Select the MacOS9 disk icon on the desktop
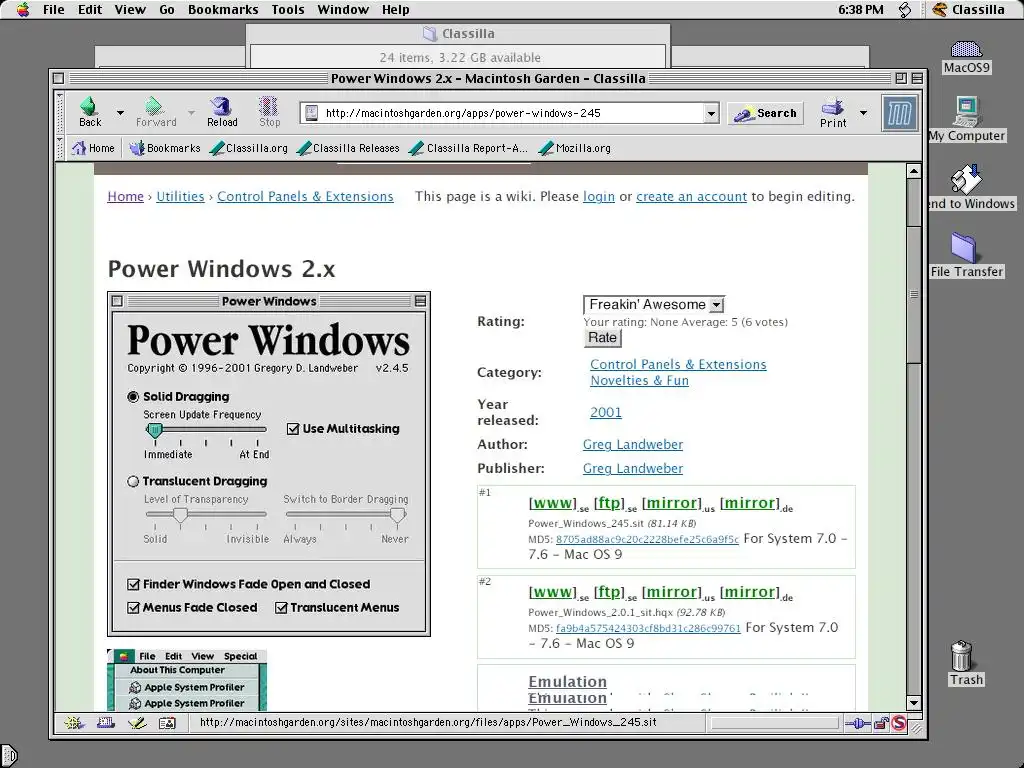The image size is (1024, 768). 967,50
